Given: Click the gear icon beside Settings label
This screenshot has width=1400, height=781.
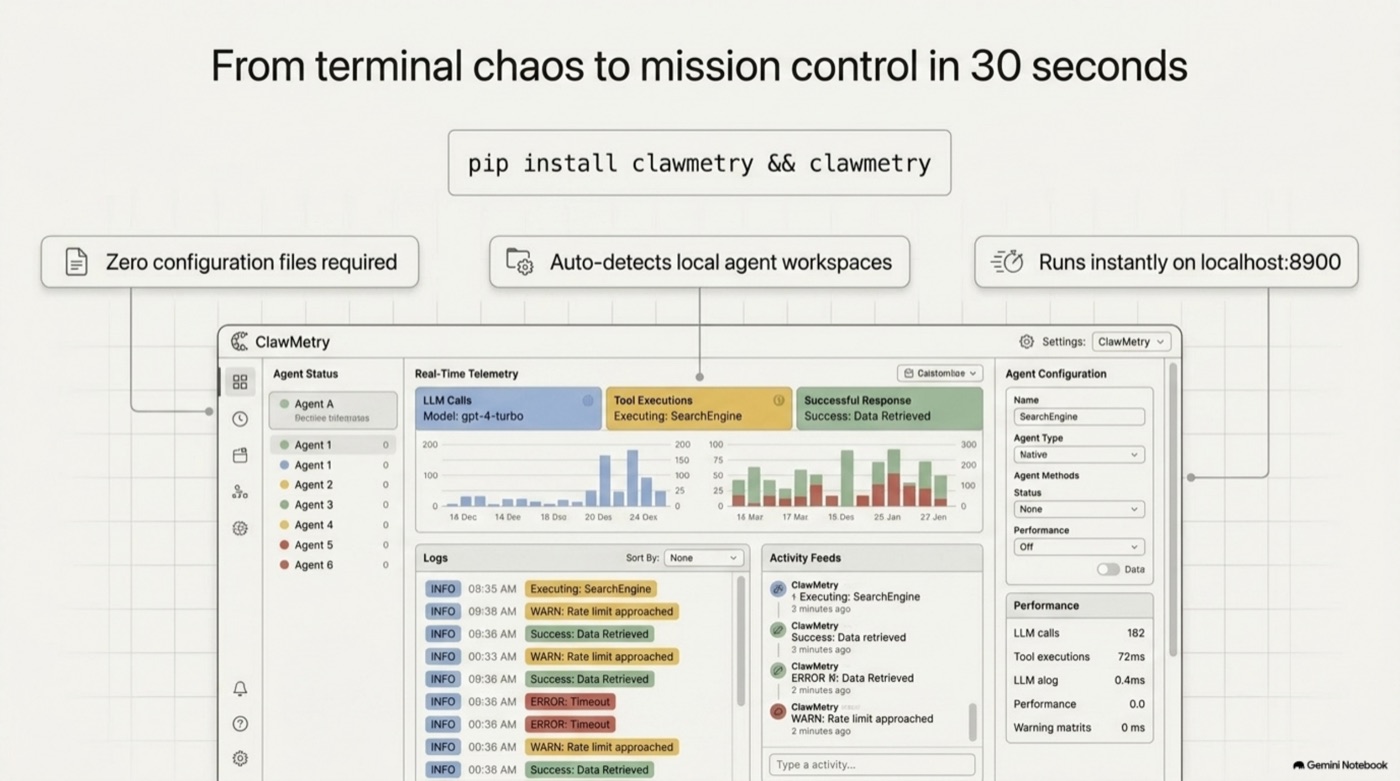Looking at the screenshot, I should 1026,341.
